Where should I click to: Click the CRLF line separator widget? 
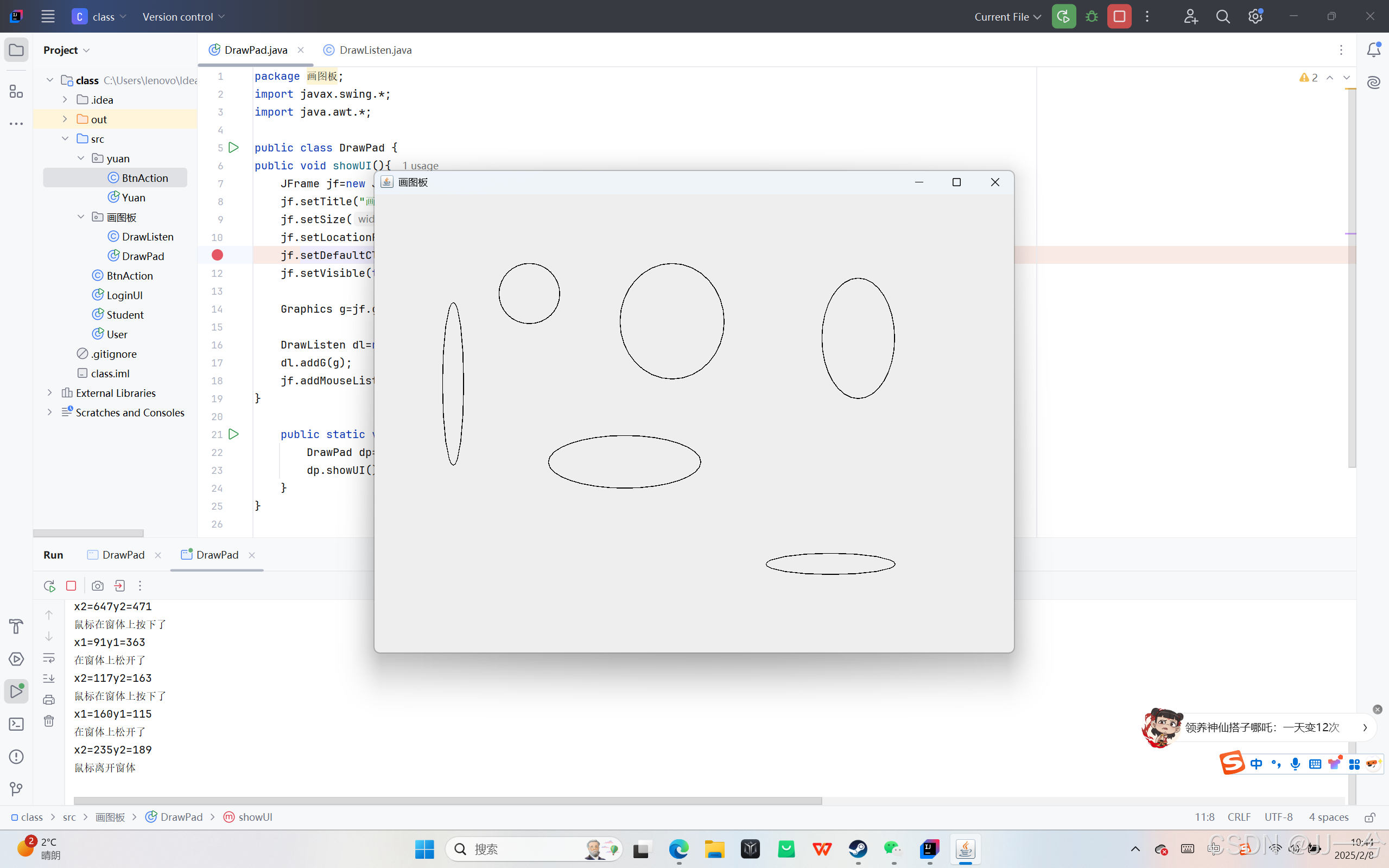[1239, 817]
